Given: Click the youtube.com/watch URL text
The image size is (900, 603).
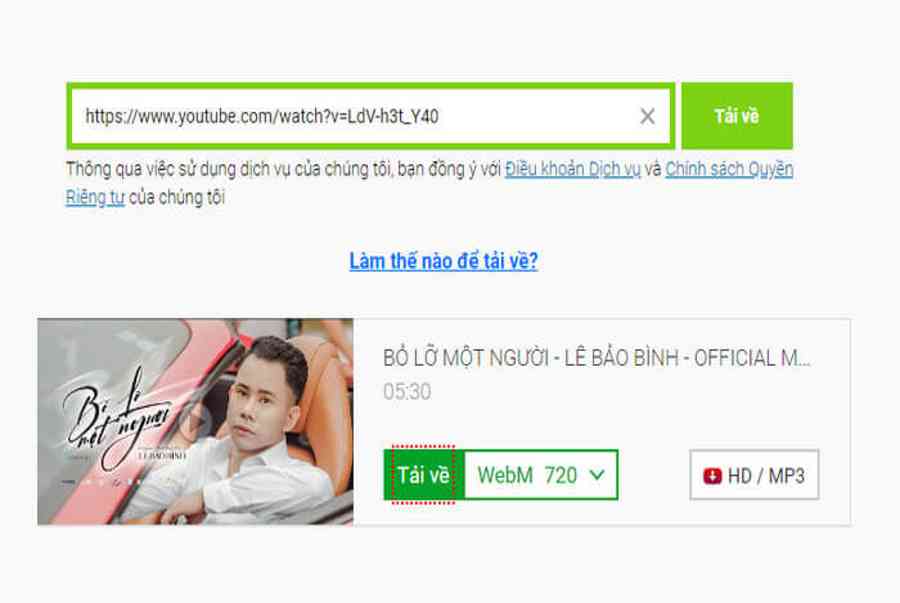Looking at the screenshot, I should coord(262,116).
